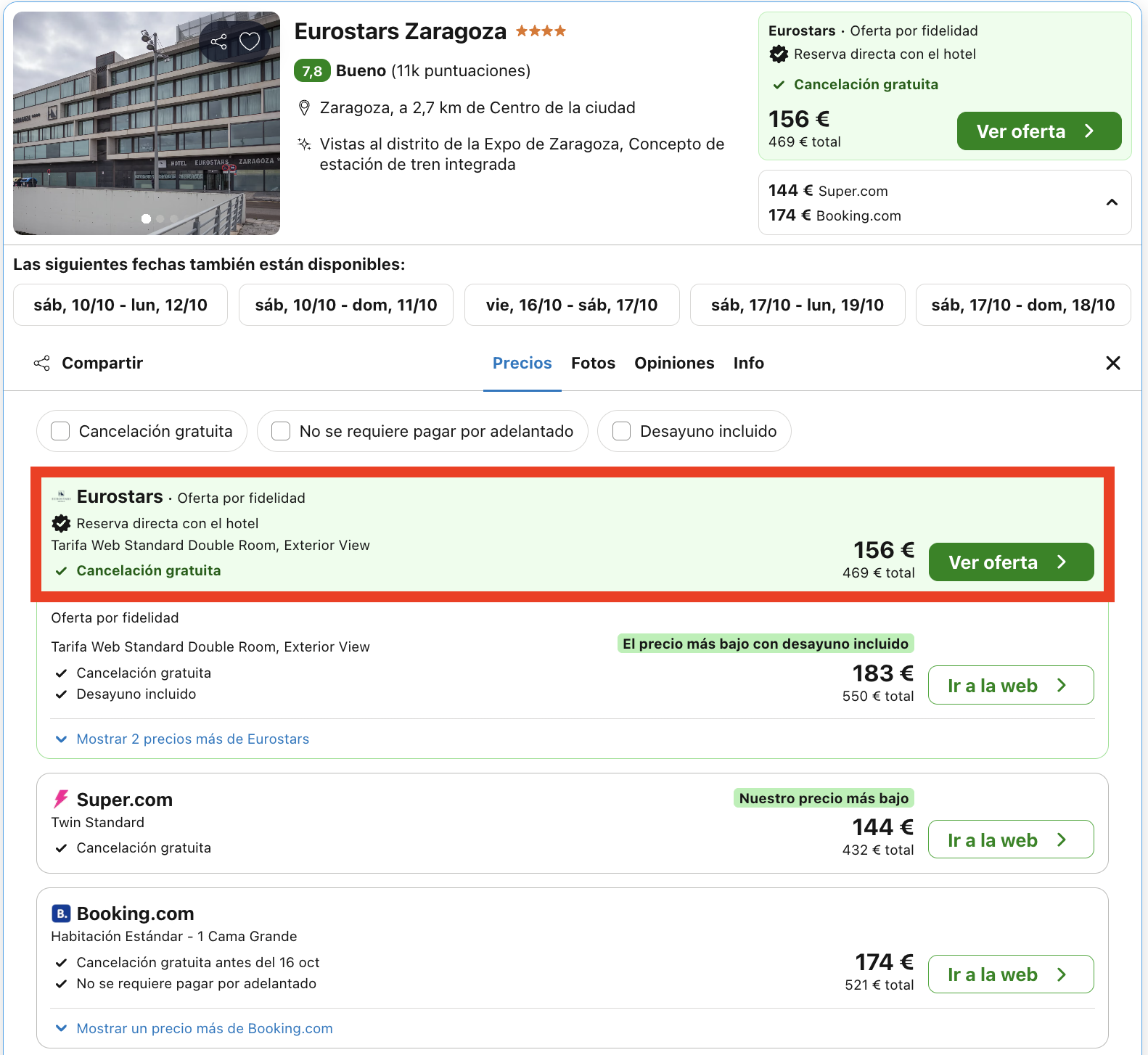Click El precio más bajo con desayuno incluido
The image size is (1148, 1055).
pos(766,644)
